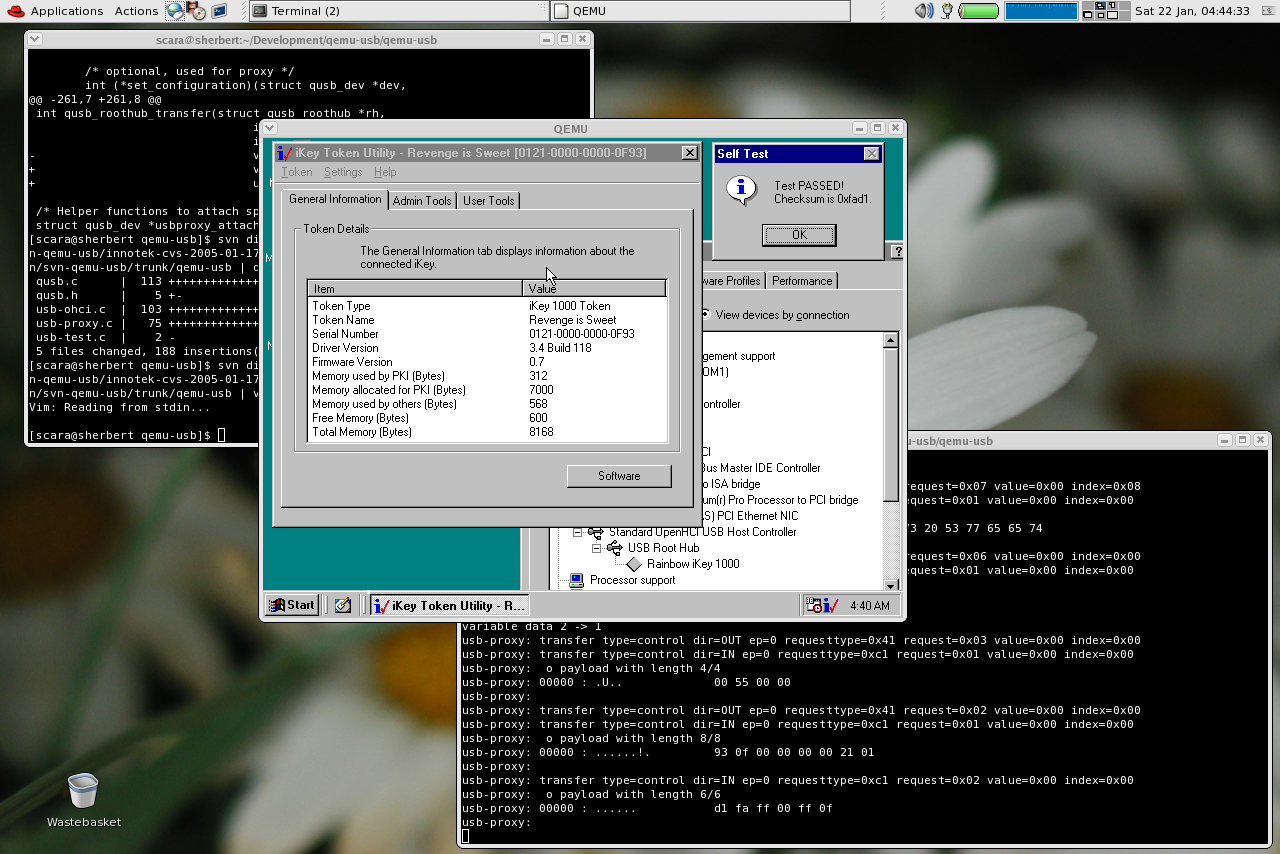
Task: Close the Self Test dialog
Action: tap(871, 154)
